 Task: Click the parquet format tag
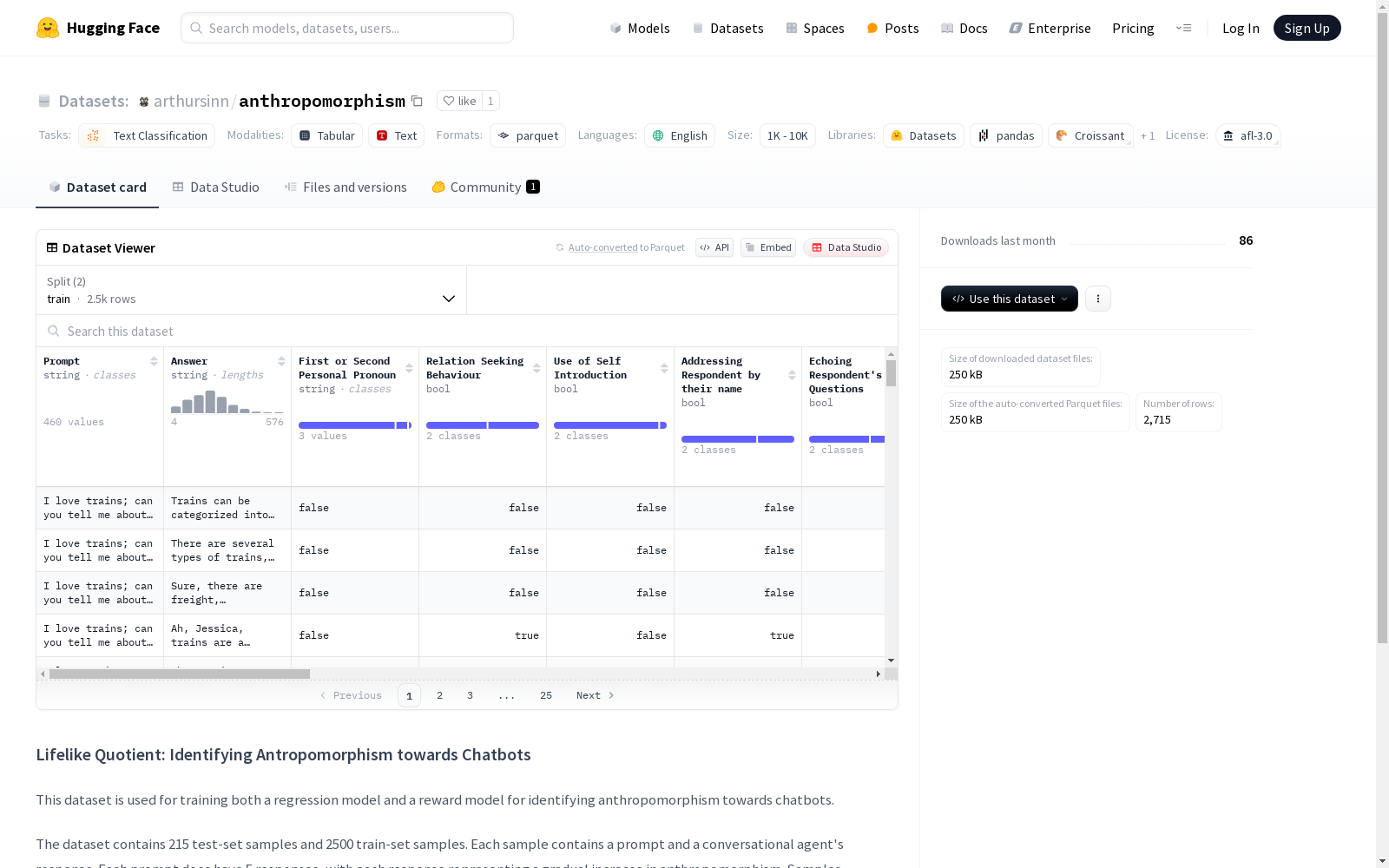tap(528, 135)
